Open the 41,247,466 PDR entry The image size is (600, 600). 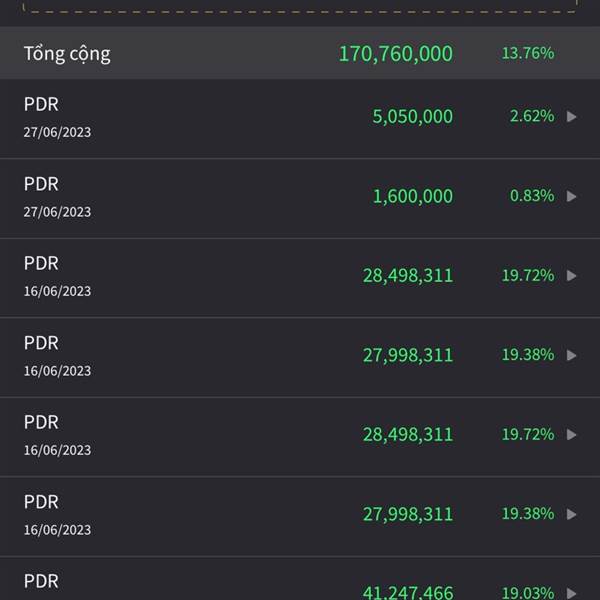[300, 580]
